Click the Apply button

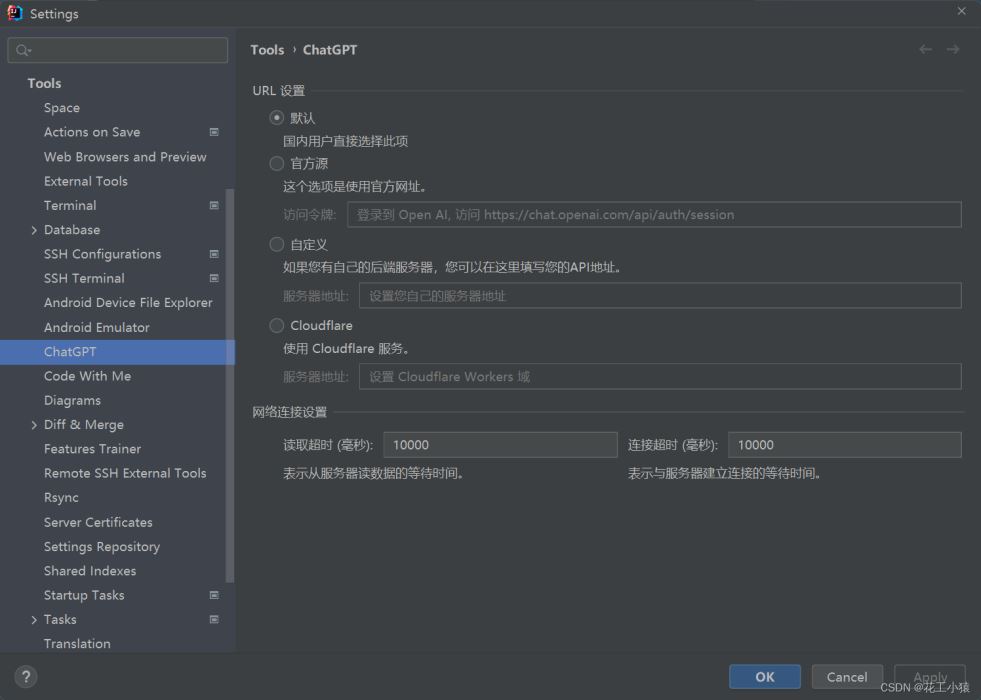point(930,677)
